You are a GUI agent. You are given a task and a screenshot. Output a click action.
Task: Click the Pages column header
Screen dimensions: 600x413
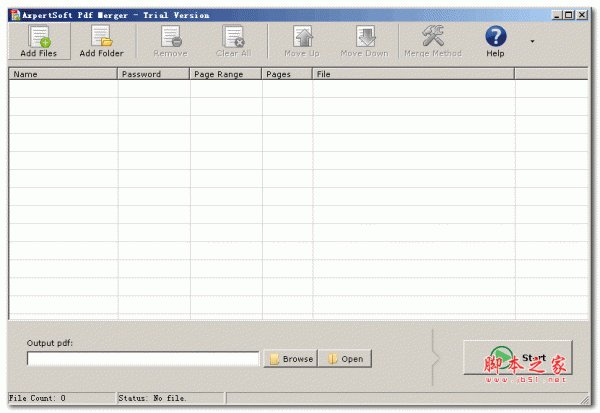click(x=287, y=74)
